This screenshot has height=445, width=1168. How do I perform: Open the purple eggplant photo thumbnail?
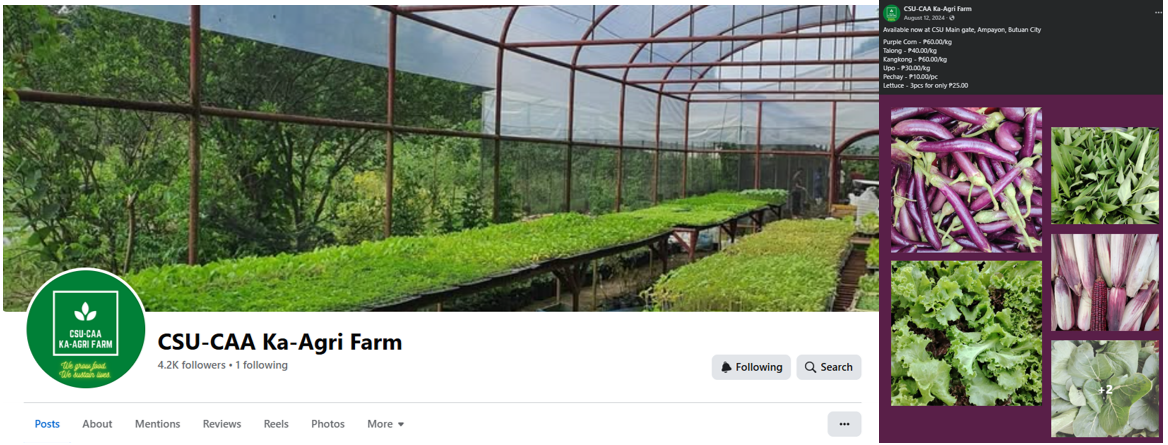967,180
